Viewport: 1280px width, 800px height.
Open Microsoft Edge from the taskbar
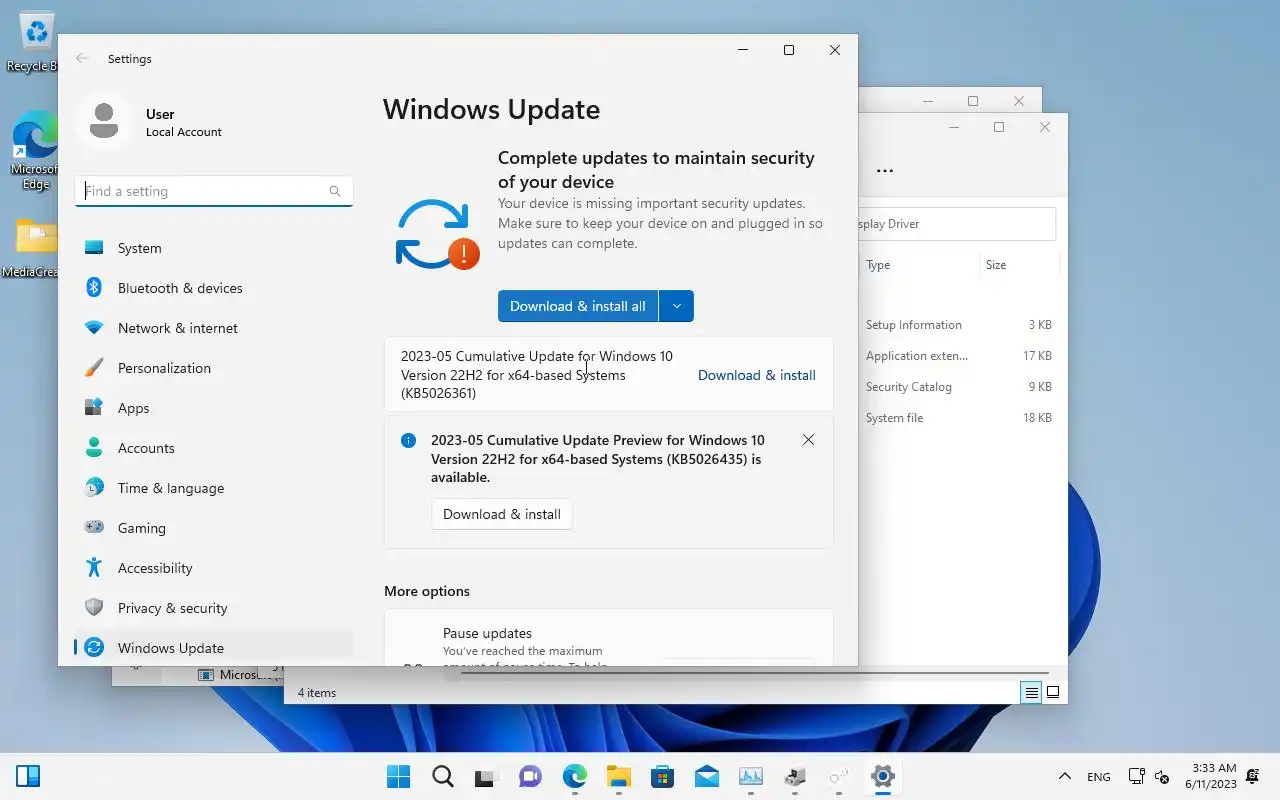(x=574, y=777)
